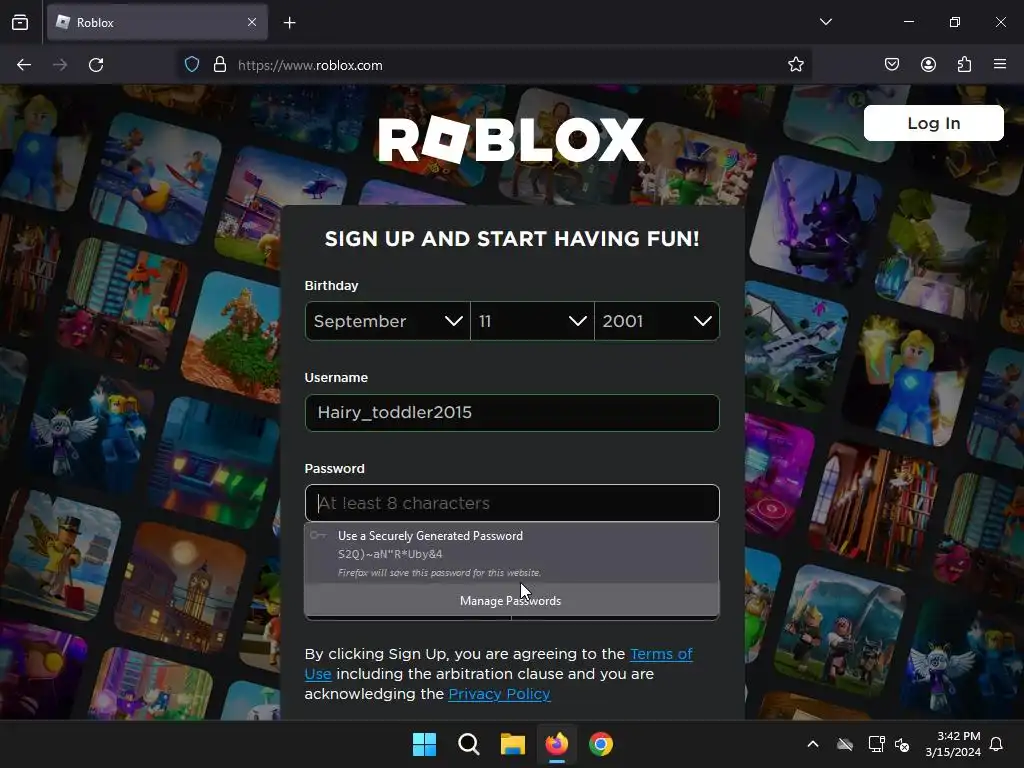Use the securely generated password

tap(512, 553)
